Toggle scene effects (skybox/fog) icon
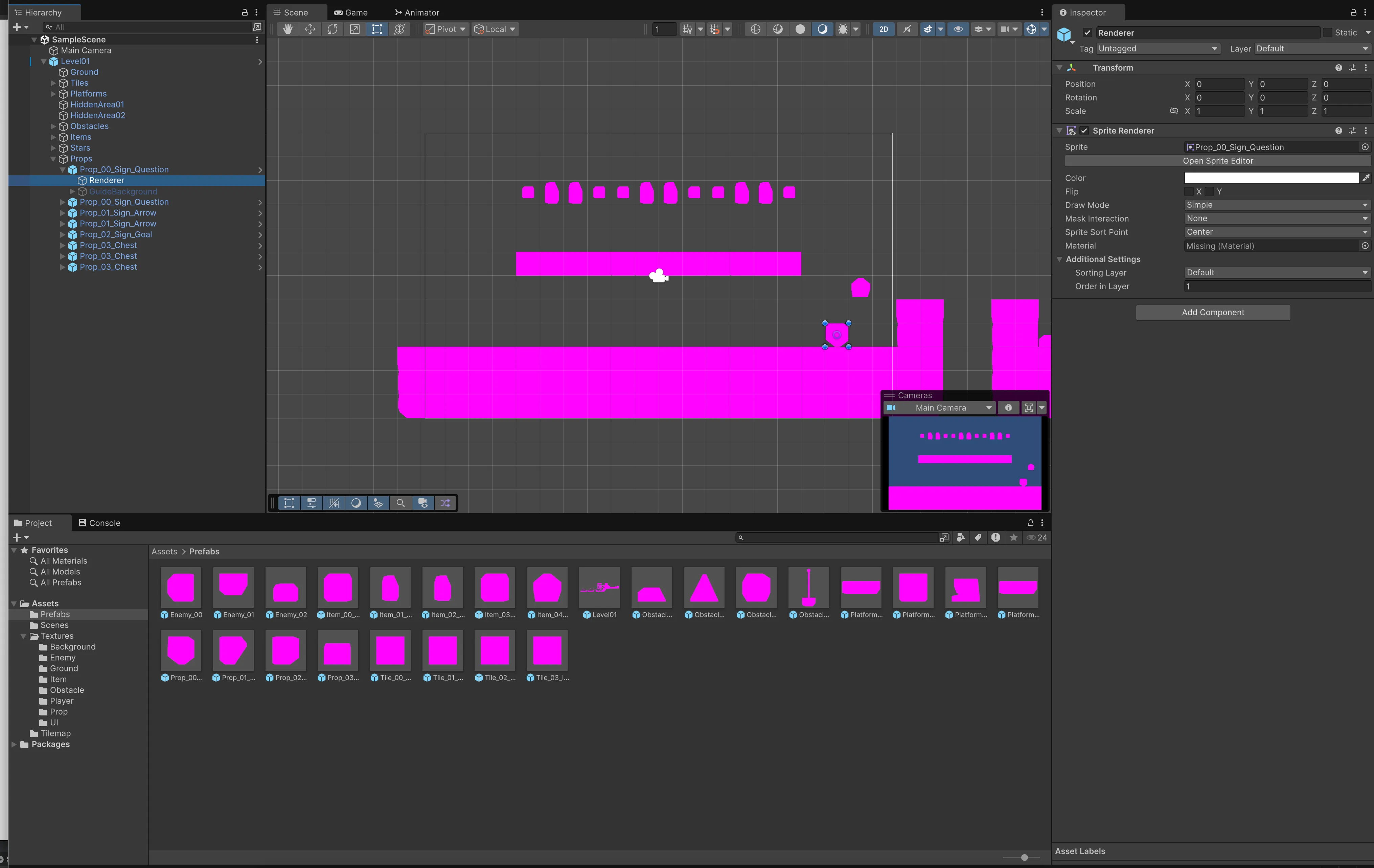Viewport: 1374px width, 868px height. [x=928, y=29]
